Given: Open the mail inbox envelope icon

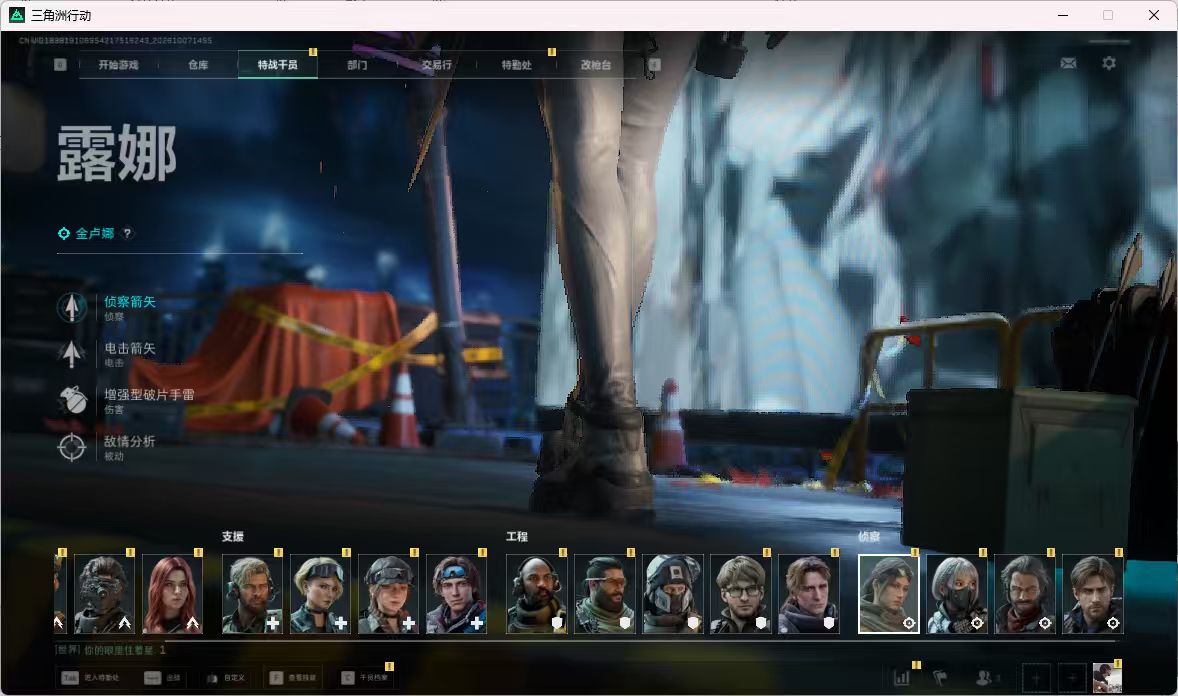Looking at the screenshot, I should coord(1068,63).
